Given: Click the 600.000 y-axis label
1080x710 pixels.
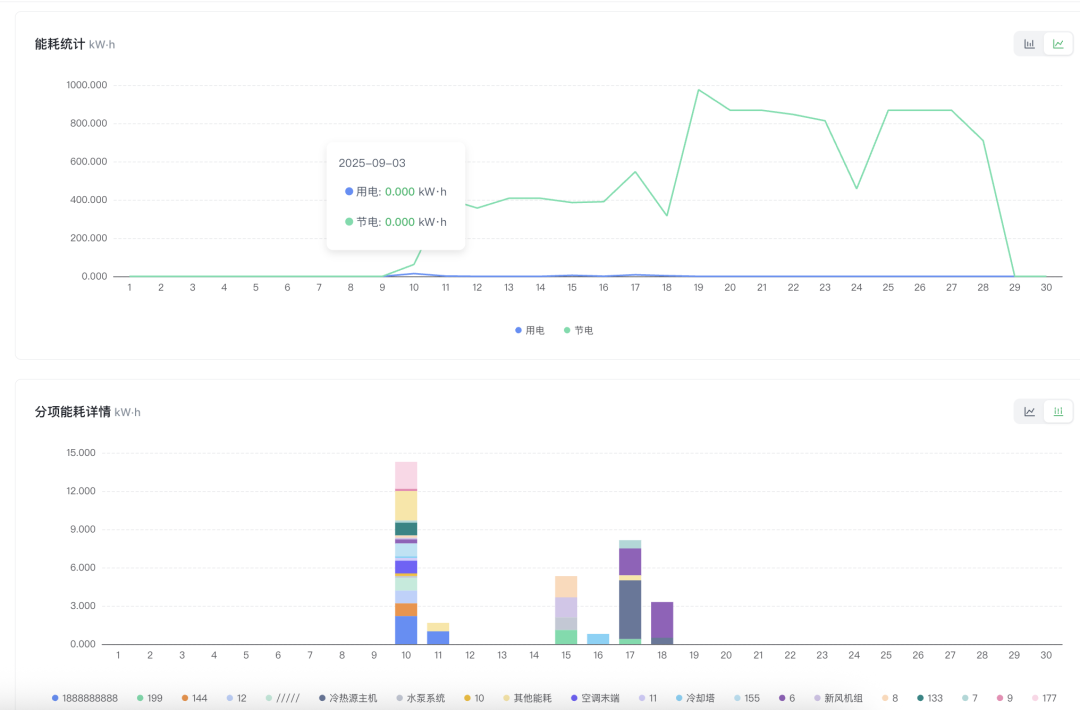Looking at the screenshot, I should 90,162.
